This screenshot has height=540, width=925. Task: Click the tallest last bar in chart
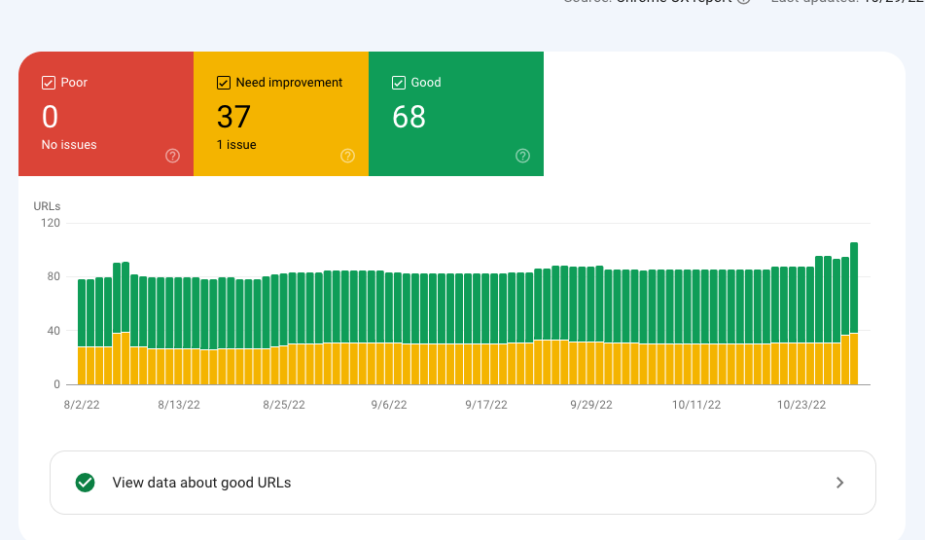[x=854, y=313]
